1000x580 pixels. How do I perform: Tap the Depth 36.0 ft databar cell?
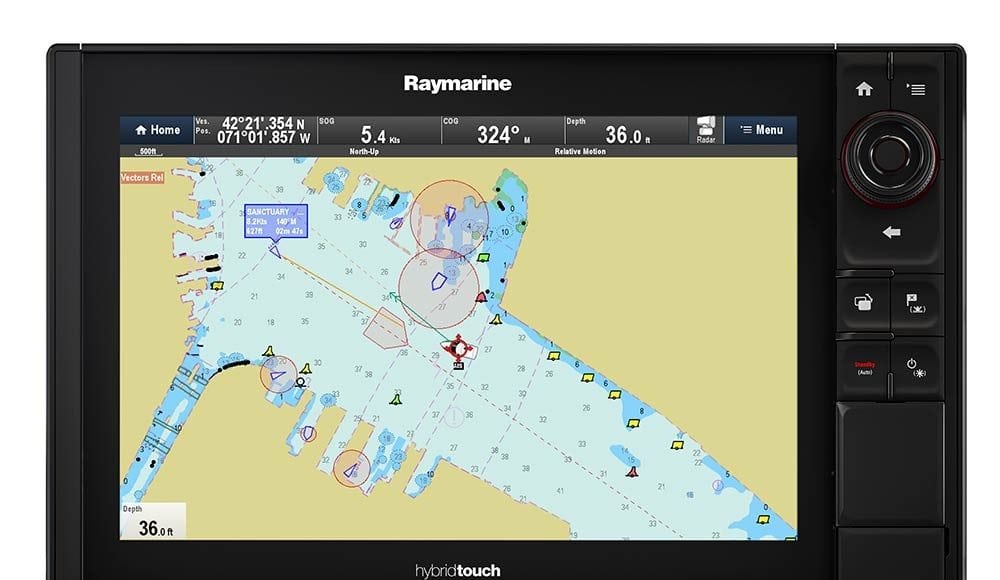tap(627, 130)
